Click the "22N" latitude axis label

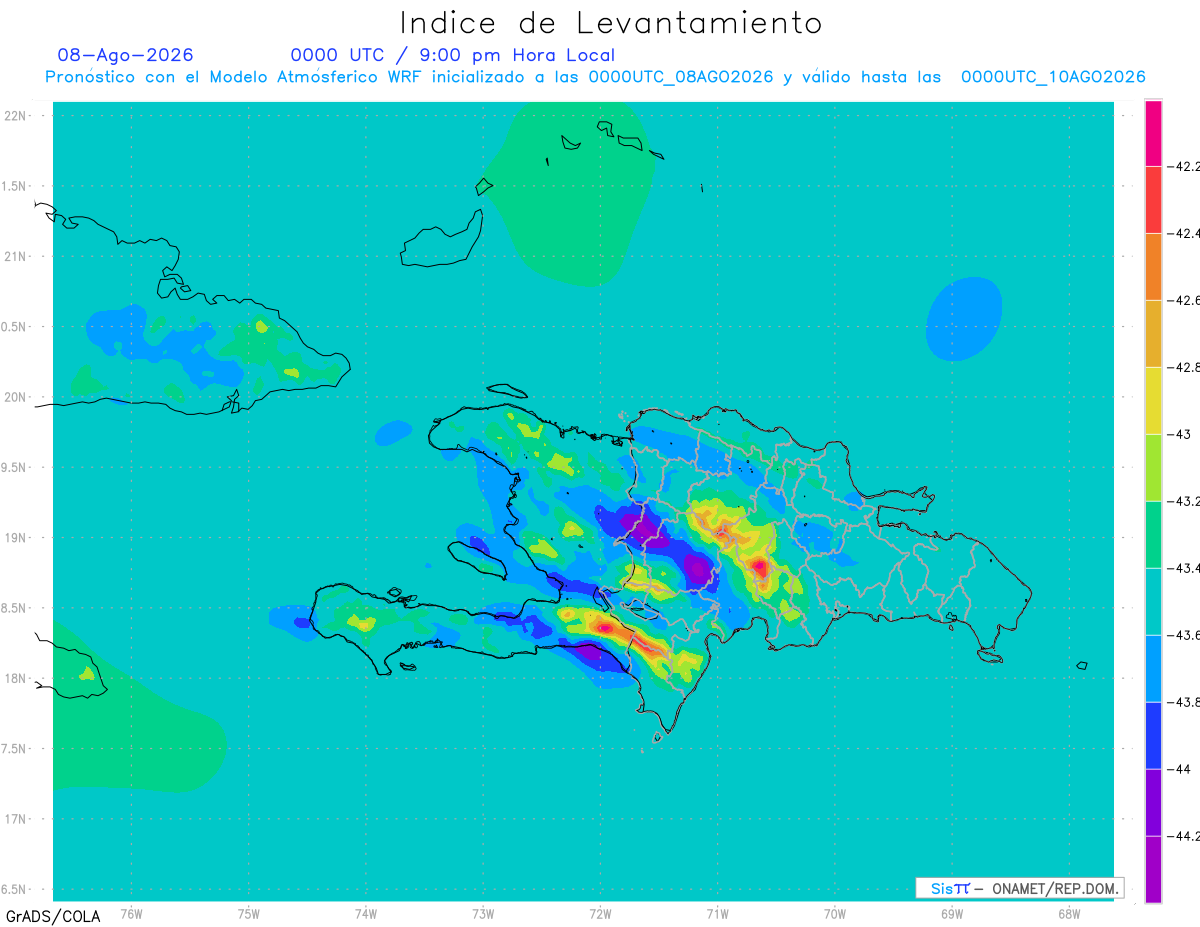click(16, 116)
